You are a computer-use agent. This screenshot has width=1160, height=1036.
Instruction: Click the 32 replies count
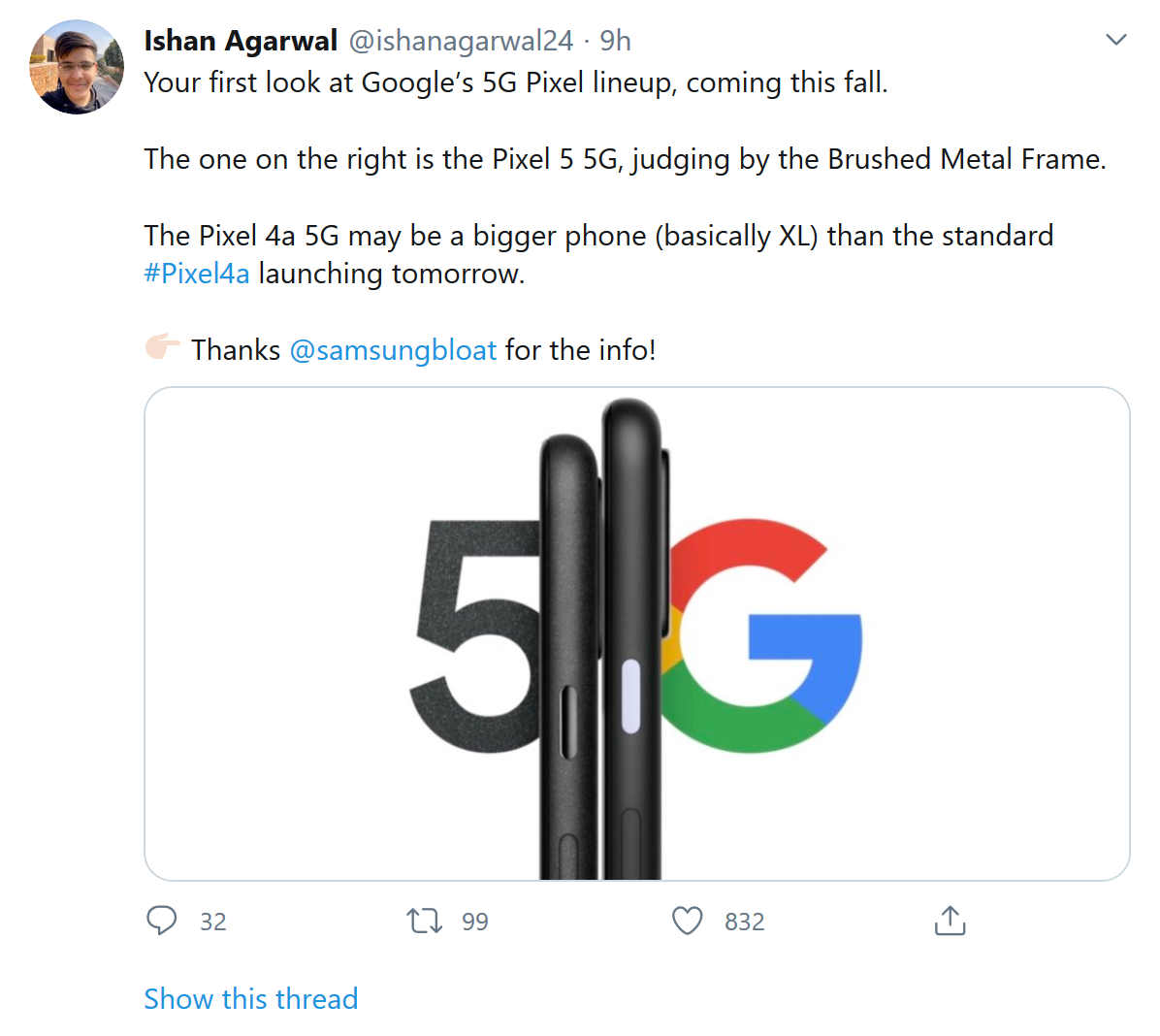click(213, 922)
